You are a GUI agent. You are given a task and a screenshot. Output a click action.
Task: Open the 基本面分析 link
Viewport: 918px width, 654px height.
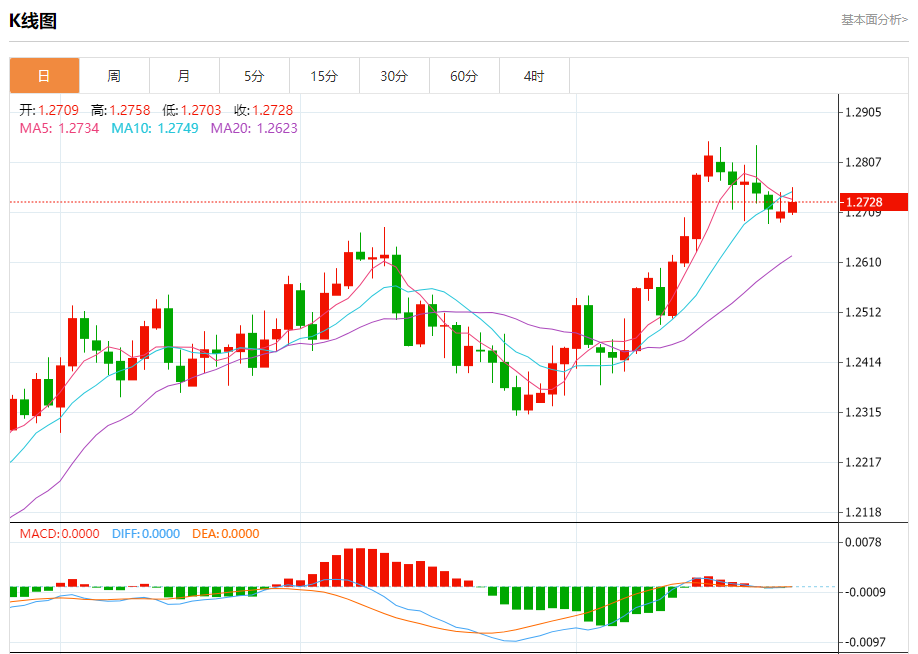(x=875, y=20)
